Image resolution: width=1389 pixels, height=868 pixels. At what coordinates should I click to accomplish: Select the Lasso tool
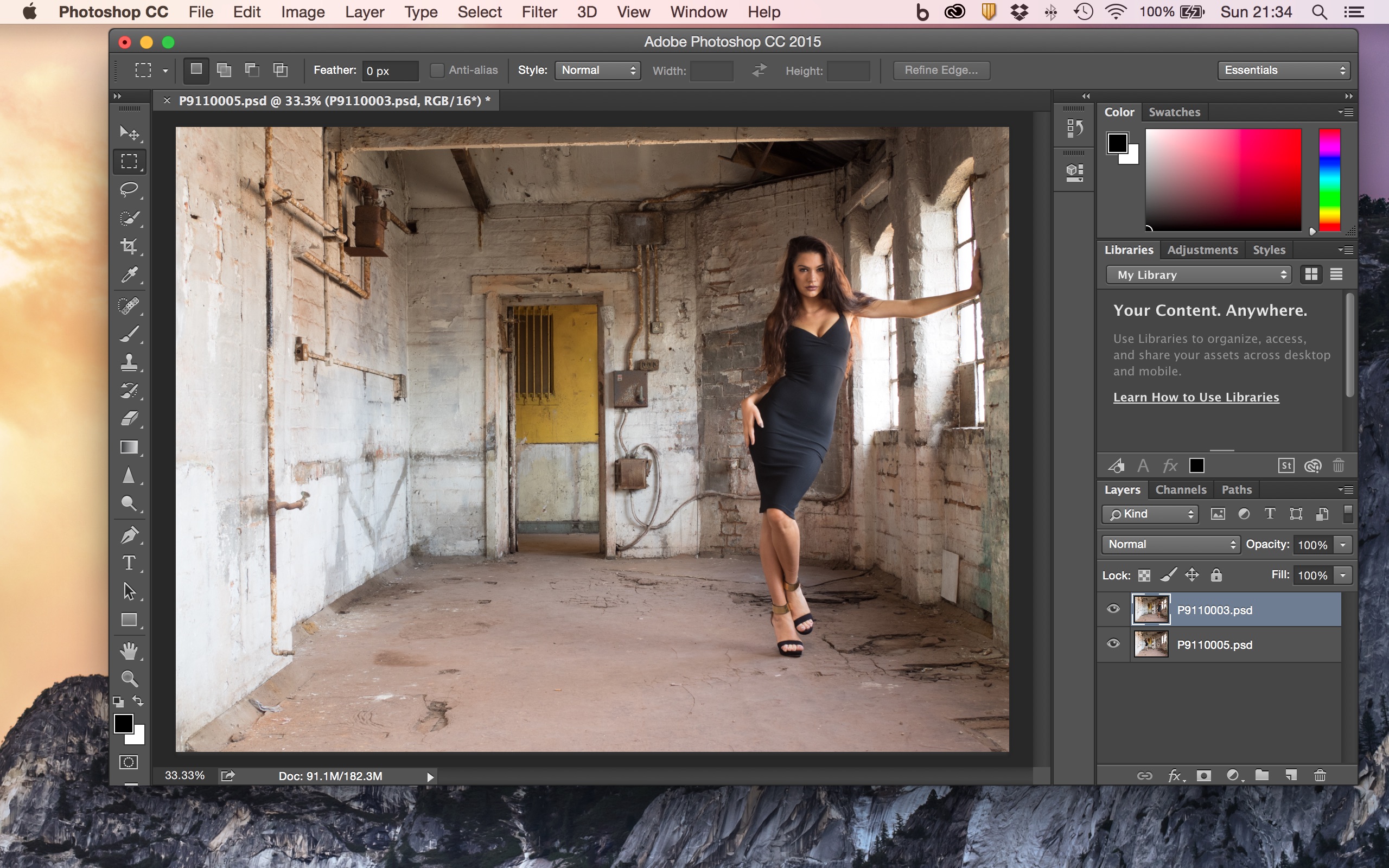pos(129,189)
